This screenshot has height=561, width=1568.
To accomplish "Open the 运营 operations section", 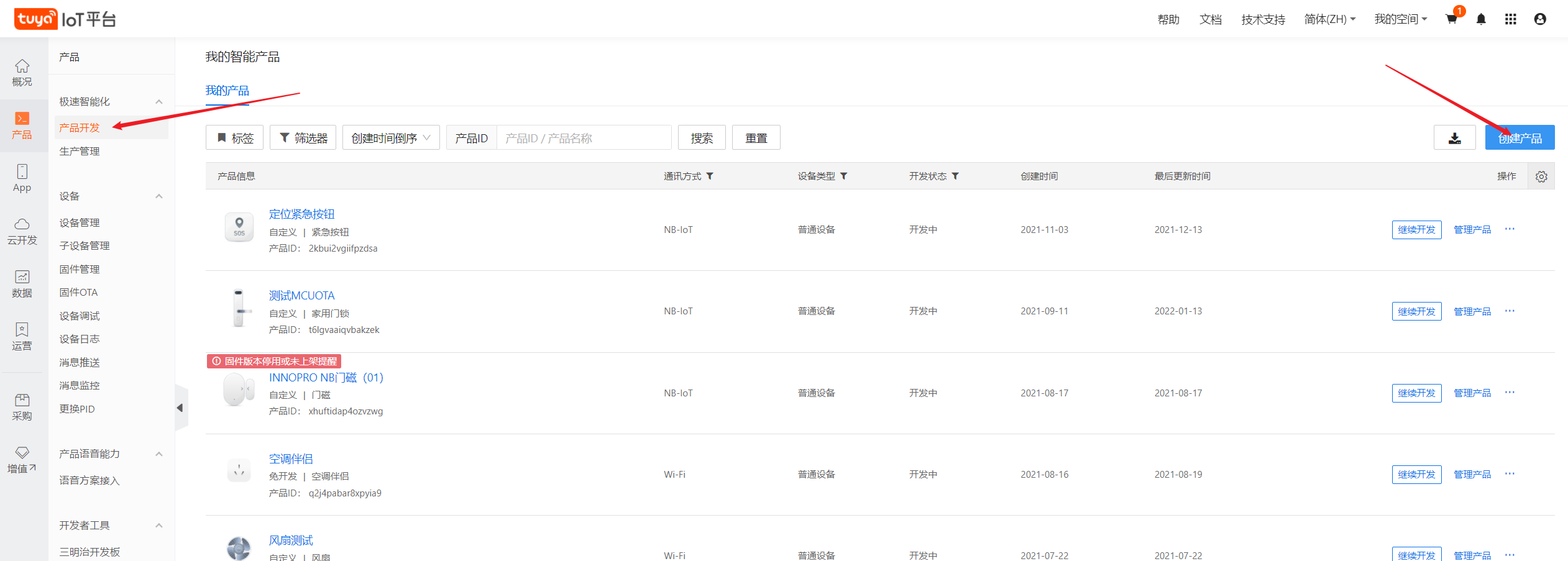I will tap(22, 337).
